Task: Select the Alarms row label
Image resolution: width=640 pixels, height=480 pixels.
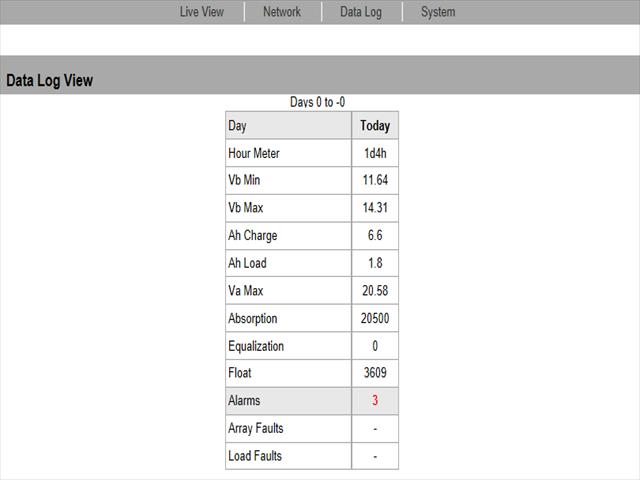Action: (244, 401)
